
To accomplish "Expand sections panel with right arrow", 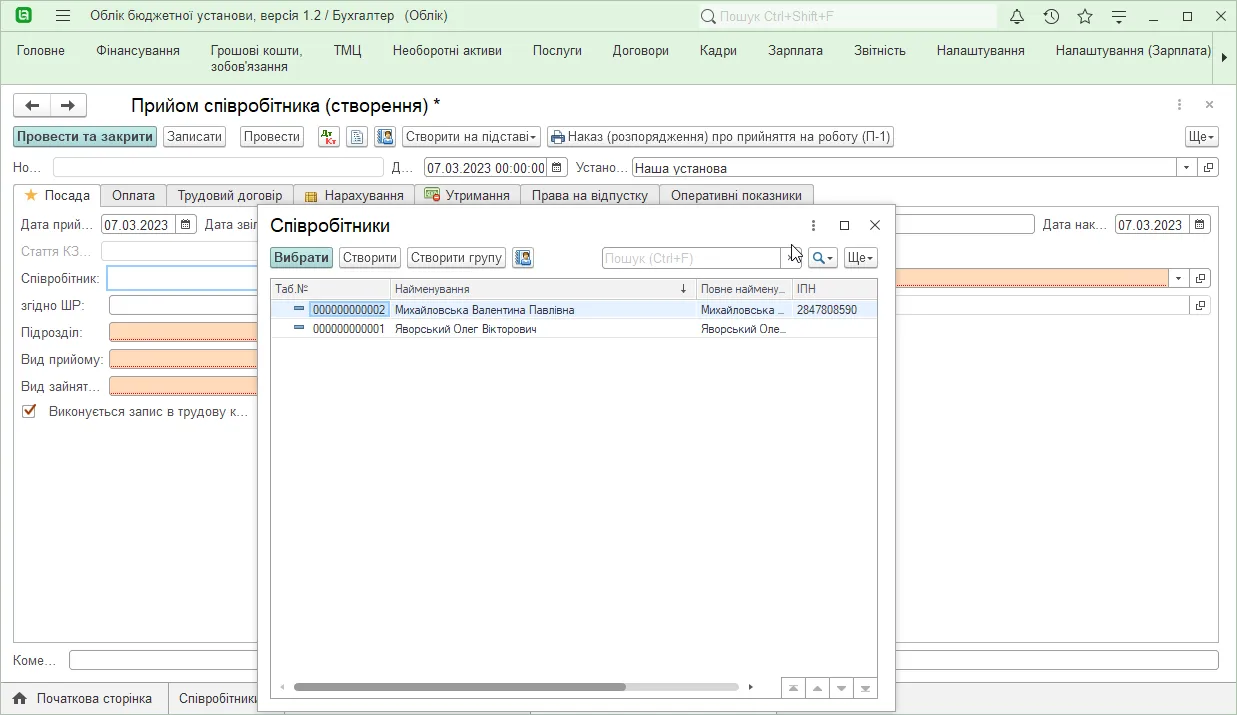I will click(x=1225, y=58).
